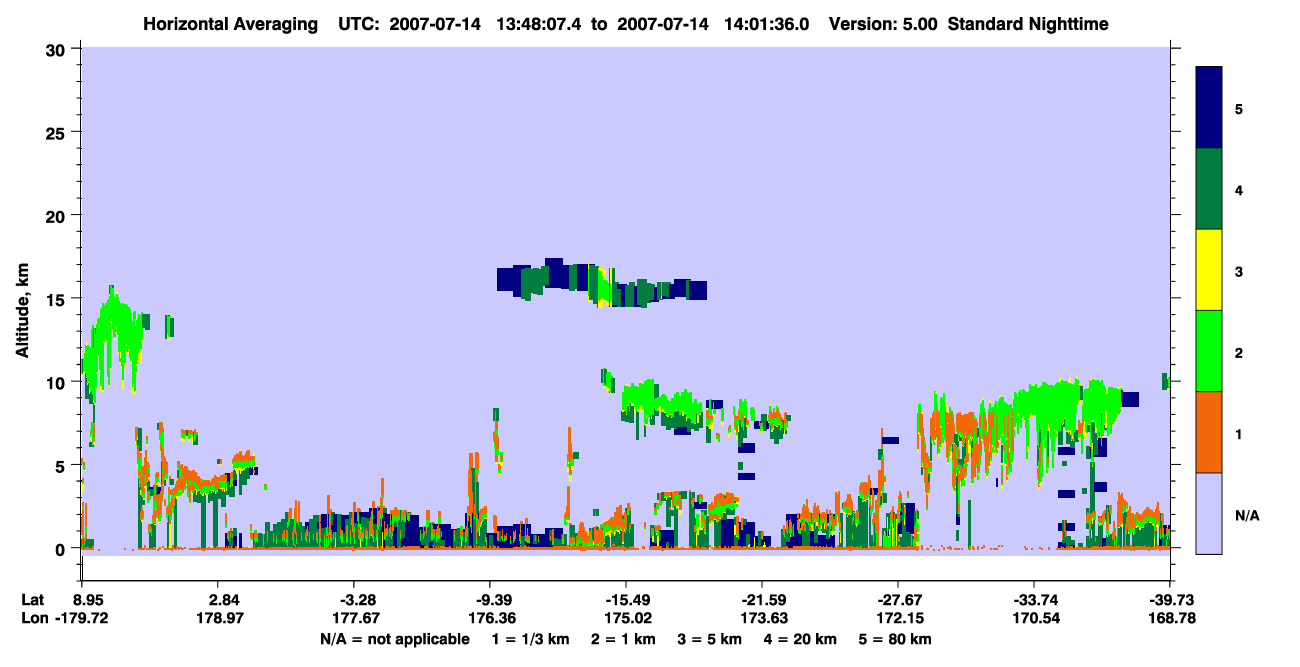
Task: Click the dark green colorbar segment labeled 4
Action: click(x=1209, y=189)
